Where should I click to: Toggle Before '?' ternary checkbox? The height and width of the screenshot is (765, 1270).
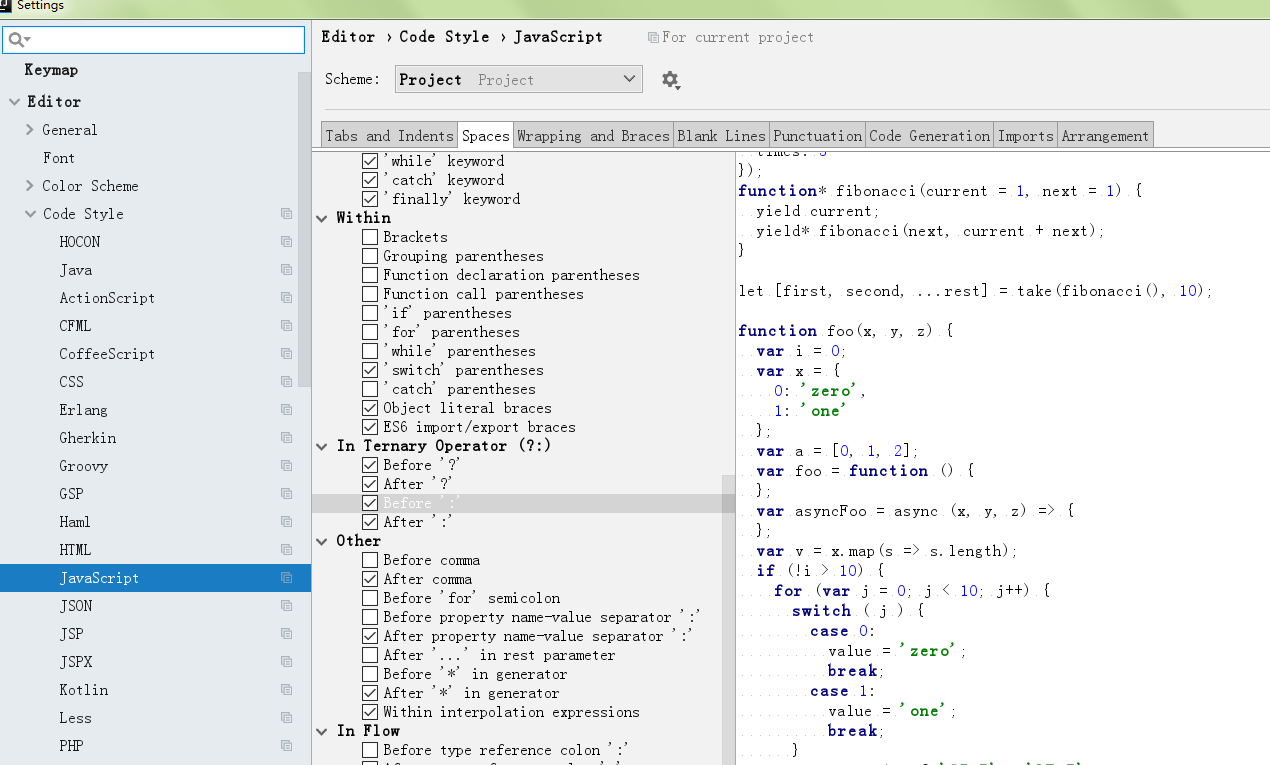point(370,465)
